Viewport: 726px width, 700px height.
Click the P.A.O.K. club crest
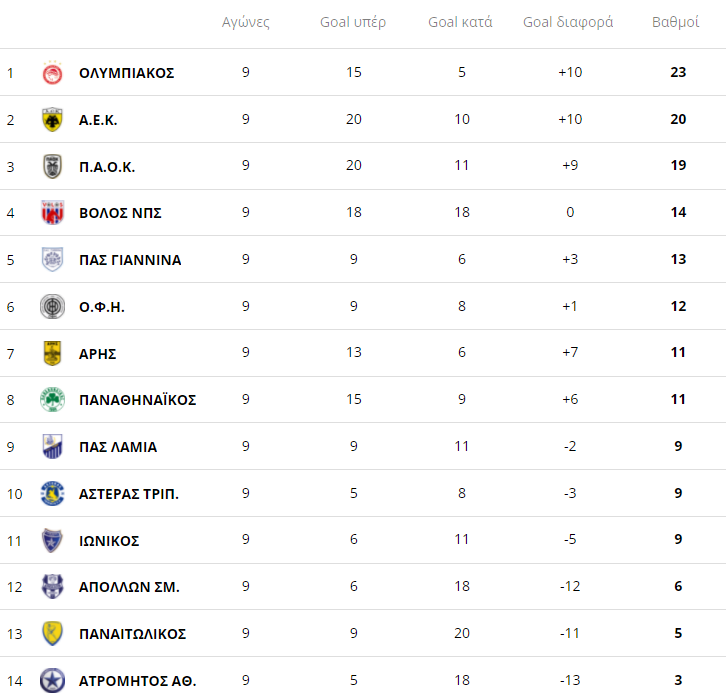52,166
